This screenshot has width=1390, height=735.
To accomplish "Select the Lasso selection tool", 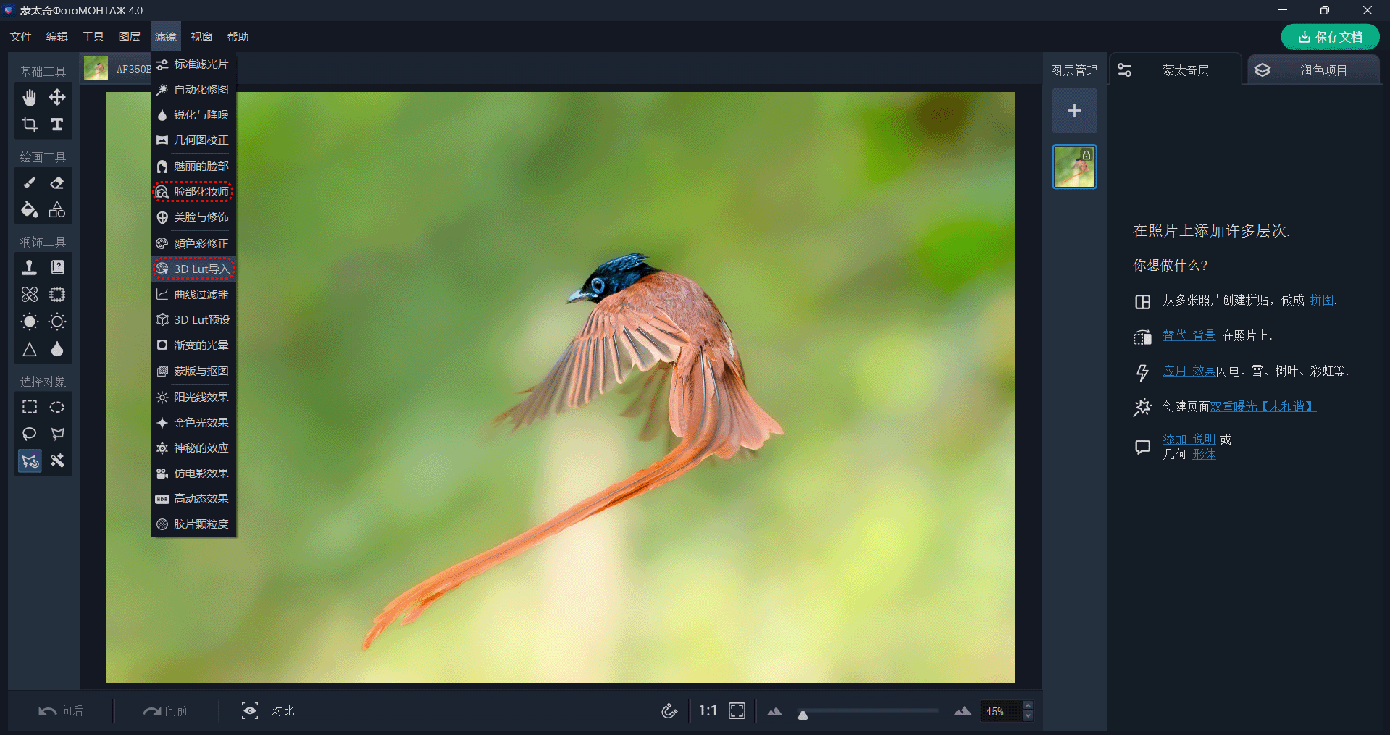I will pos(30,434).
